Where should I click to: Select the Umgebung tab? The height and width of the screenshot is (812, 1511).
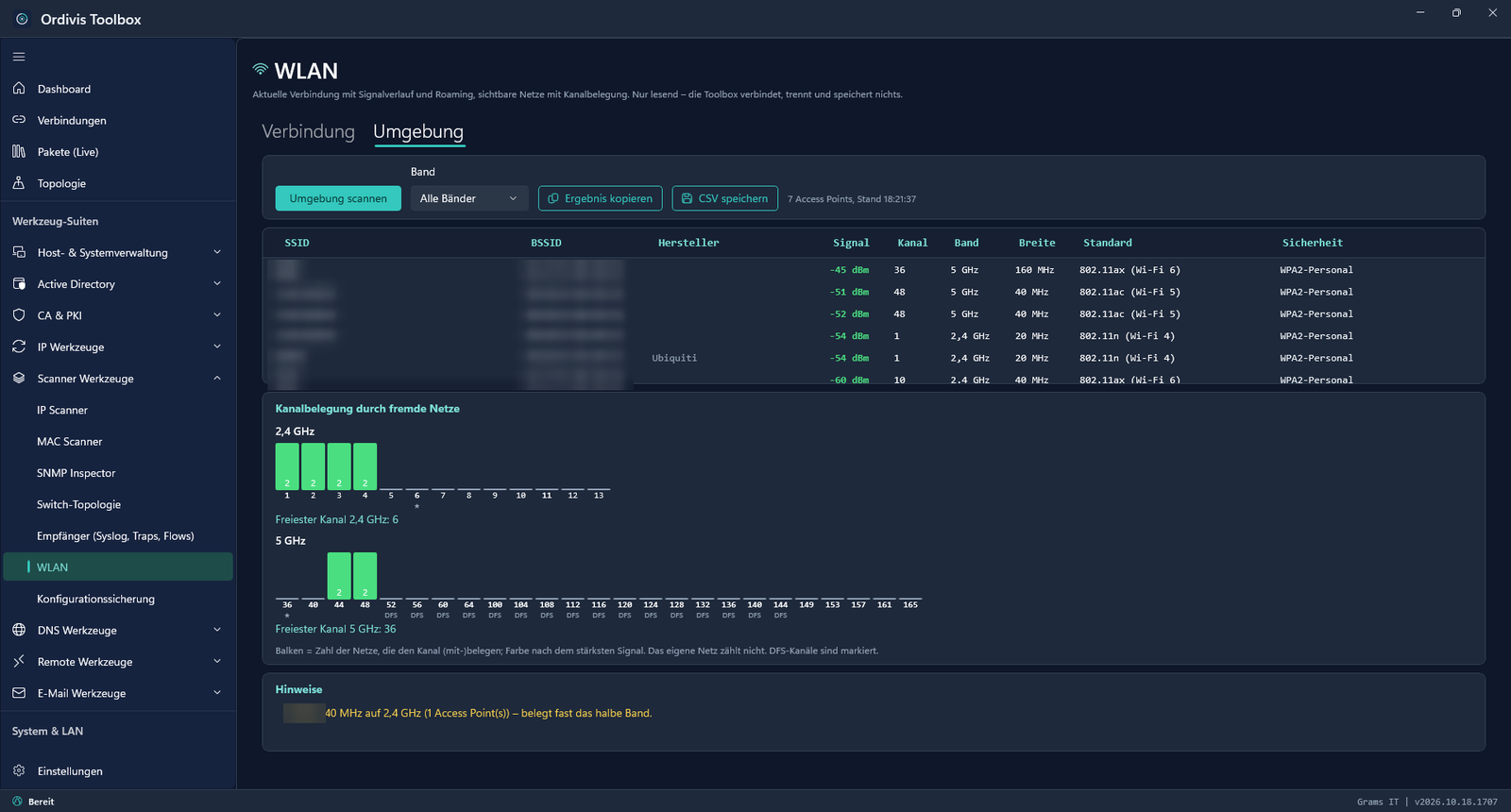point(418,131)
